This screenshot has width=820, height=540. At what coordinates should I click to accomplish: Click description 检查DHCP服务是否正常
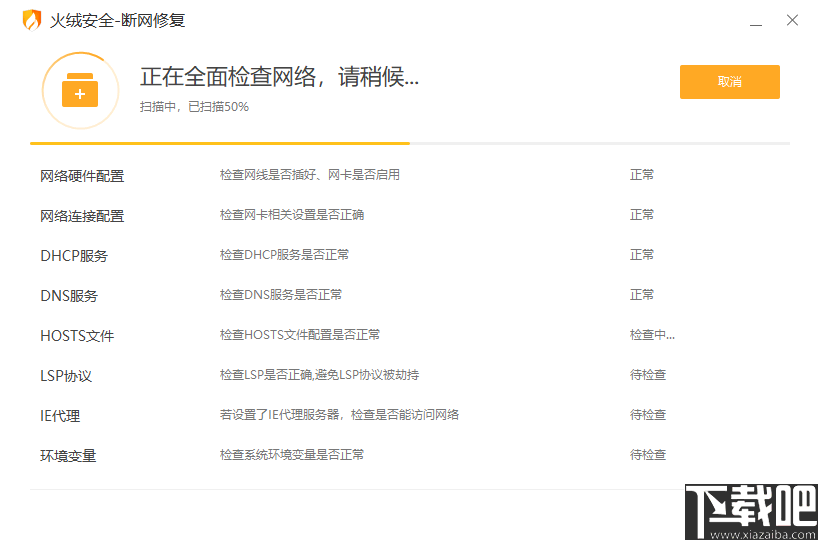284,255
